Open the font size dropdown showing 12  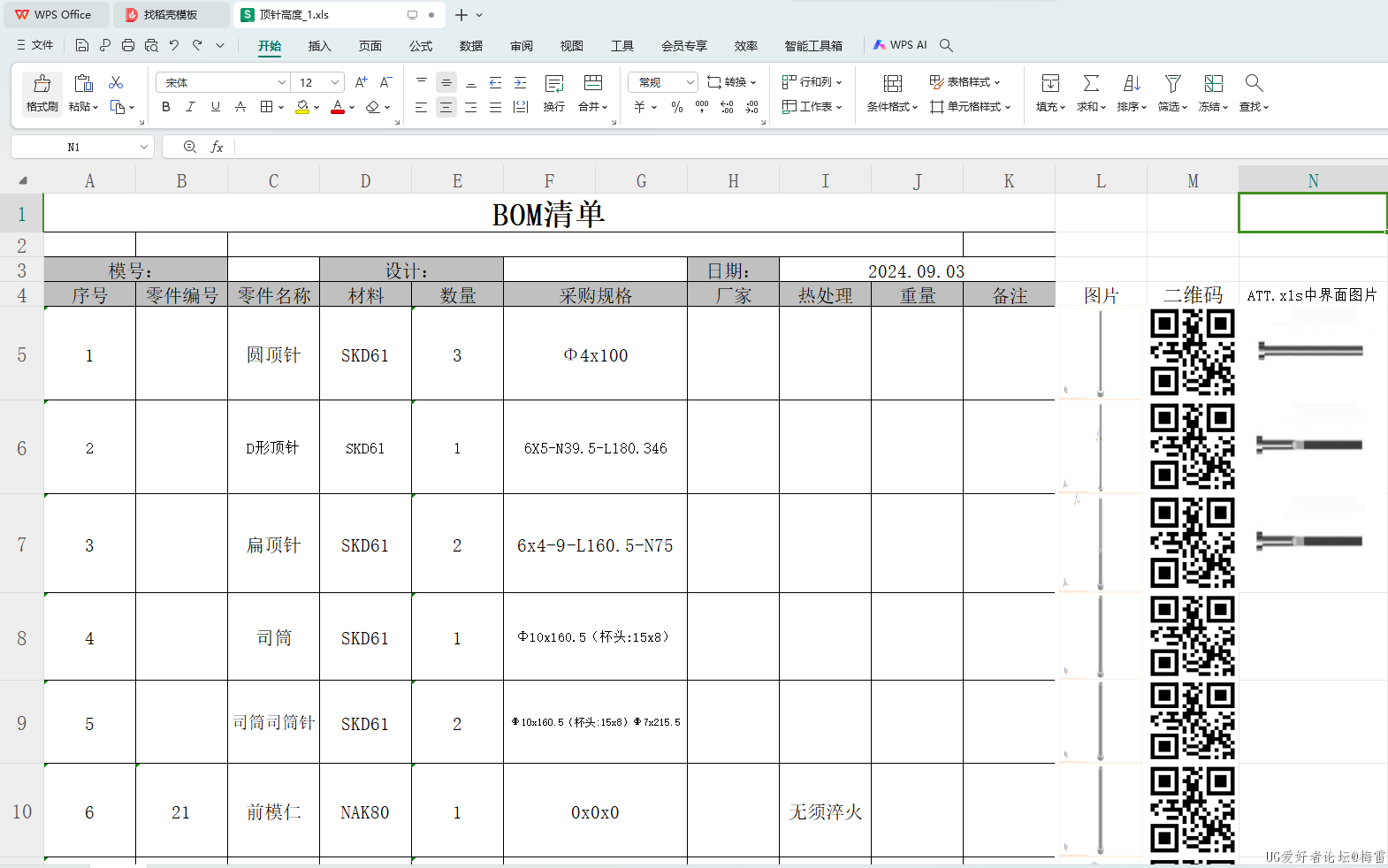tap(335, 82)
